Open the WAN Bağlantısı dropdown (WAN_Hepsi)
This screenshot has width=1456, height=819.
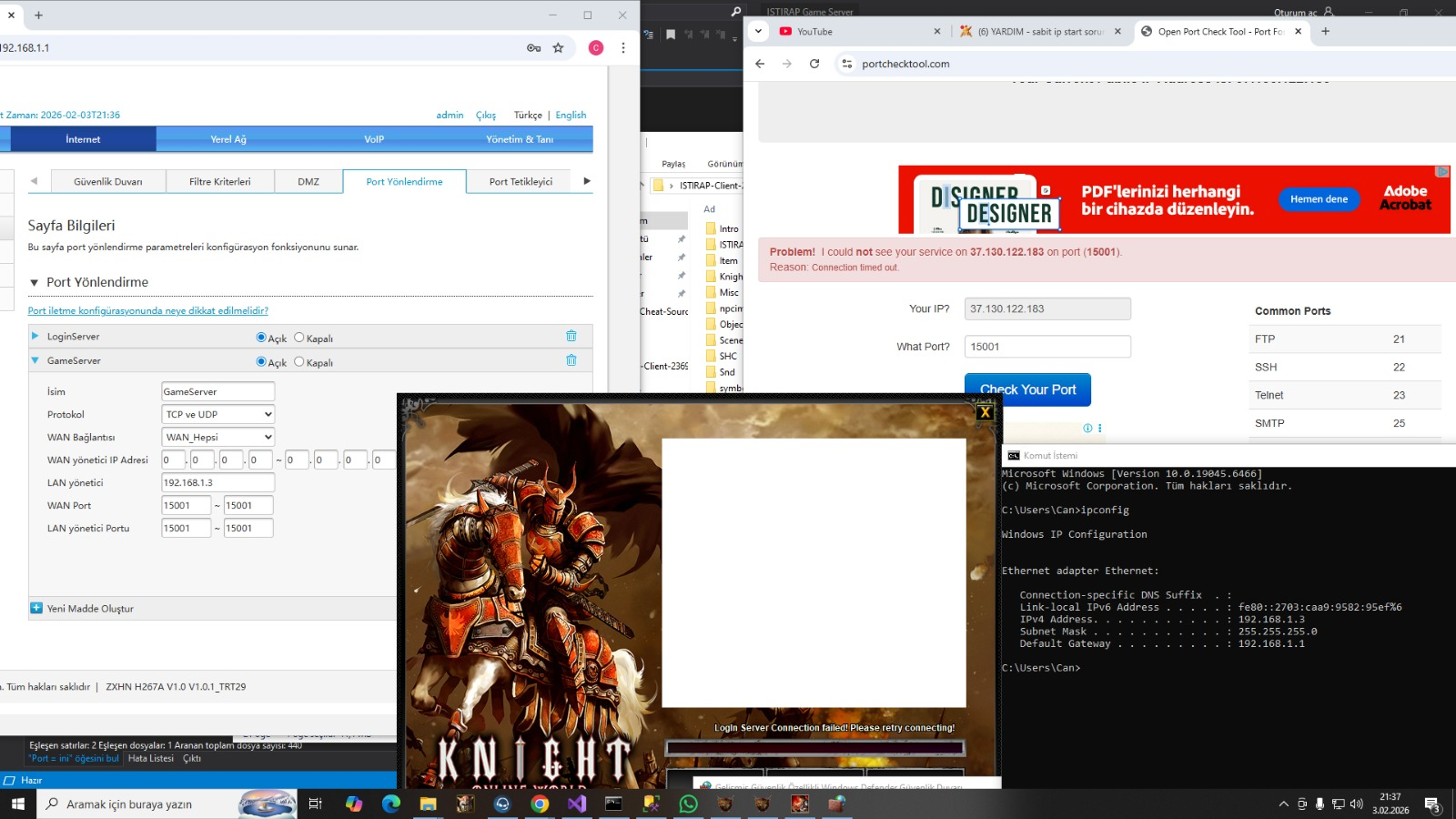(218, 437)
